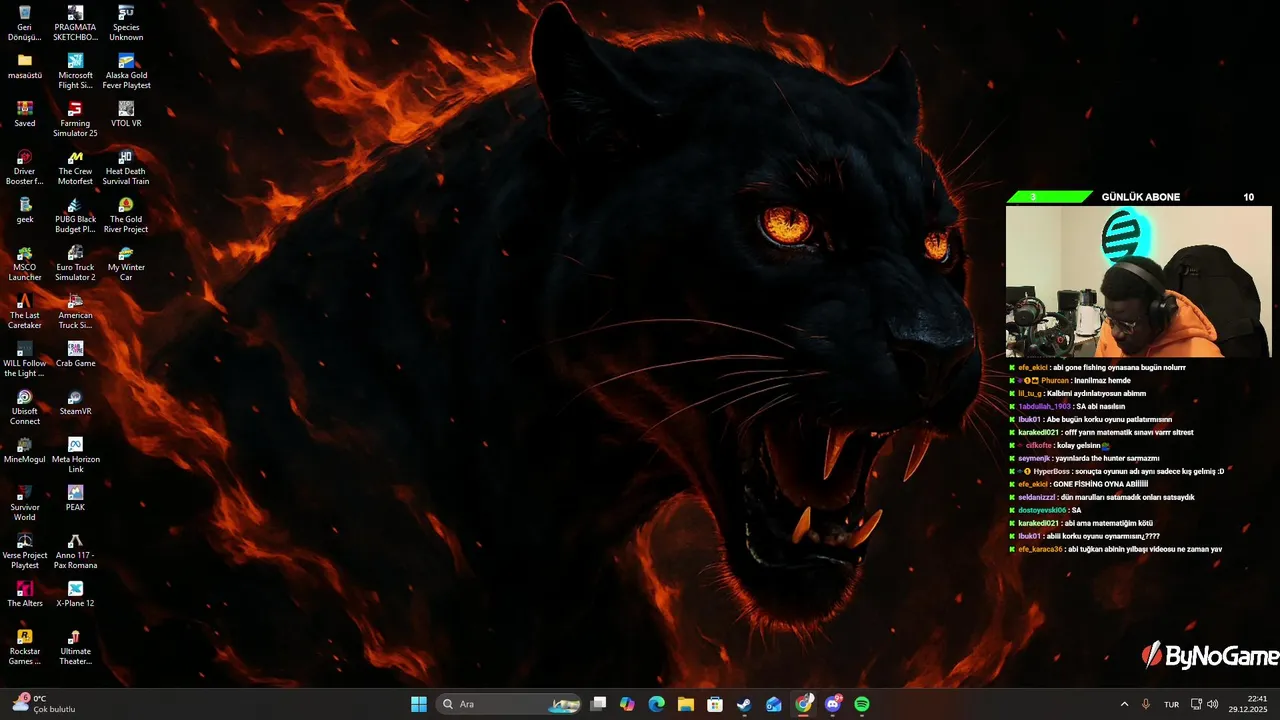
Task: Select the Farming Simulator 25 shortcut
Action: click(x=75, y=119)
